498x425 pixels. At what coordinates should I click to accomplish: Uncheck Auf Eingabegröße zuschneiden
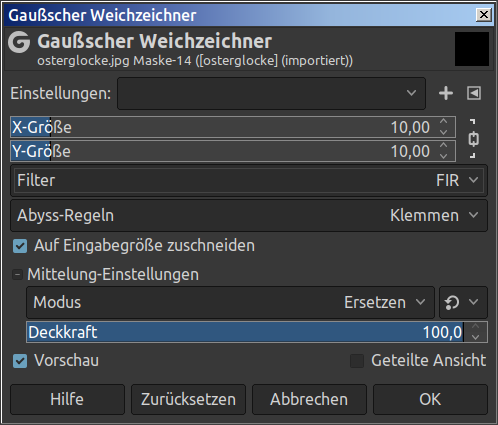click(x=20, y=246)
